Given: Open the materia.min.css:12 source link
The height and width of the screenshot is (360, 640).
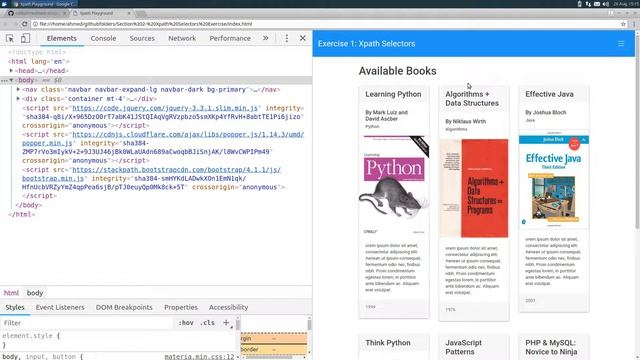Looking at the screenshot, I should [x=199, y=357].
